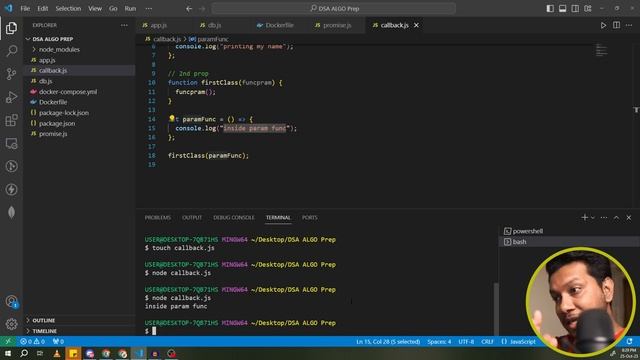Open the PORTS panel tab
Image resolution: width=640 pixels, height=360 pixels.
[309, 218]
